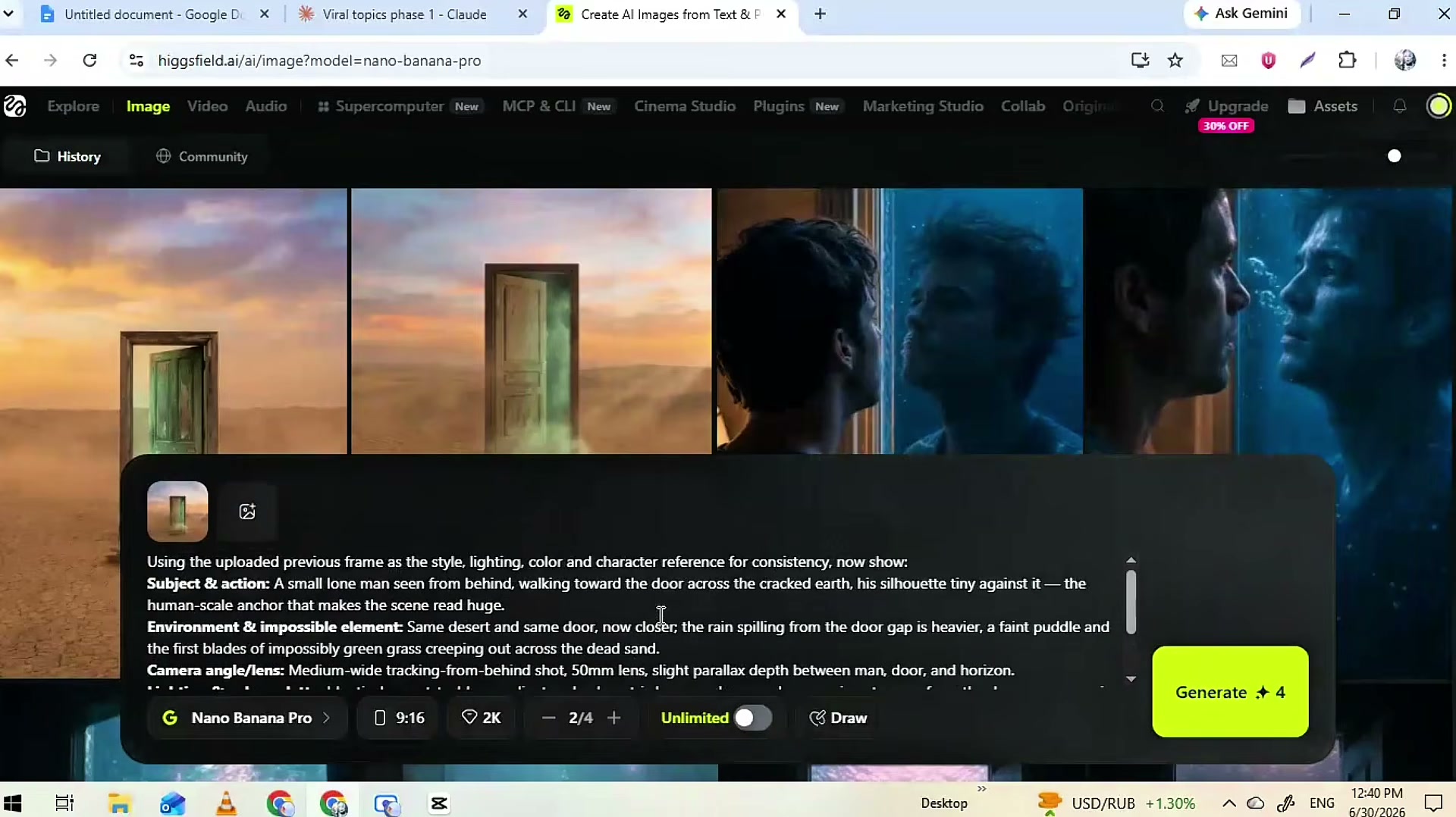The height and width of the screenshot is (817, 1456).
Task: Decrease the image count
Action: (x=549, y=718)
